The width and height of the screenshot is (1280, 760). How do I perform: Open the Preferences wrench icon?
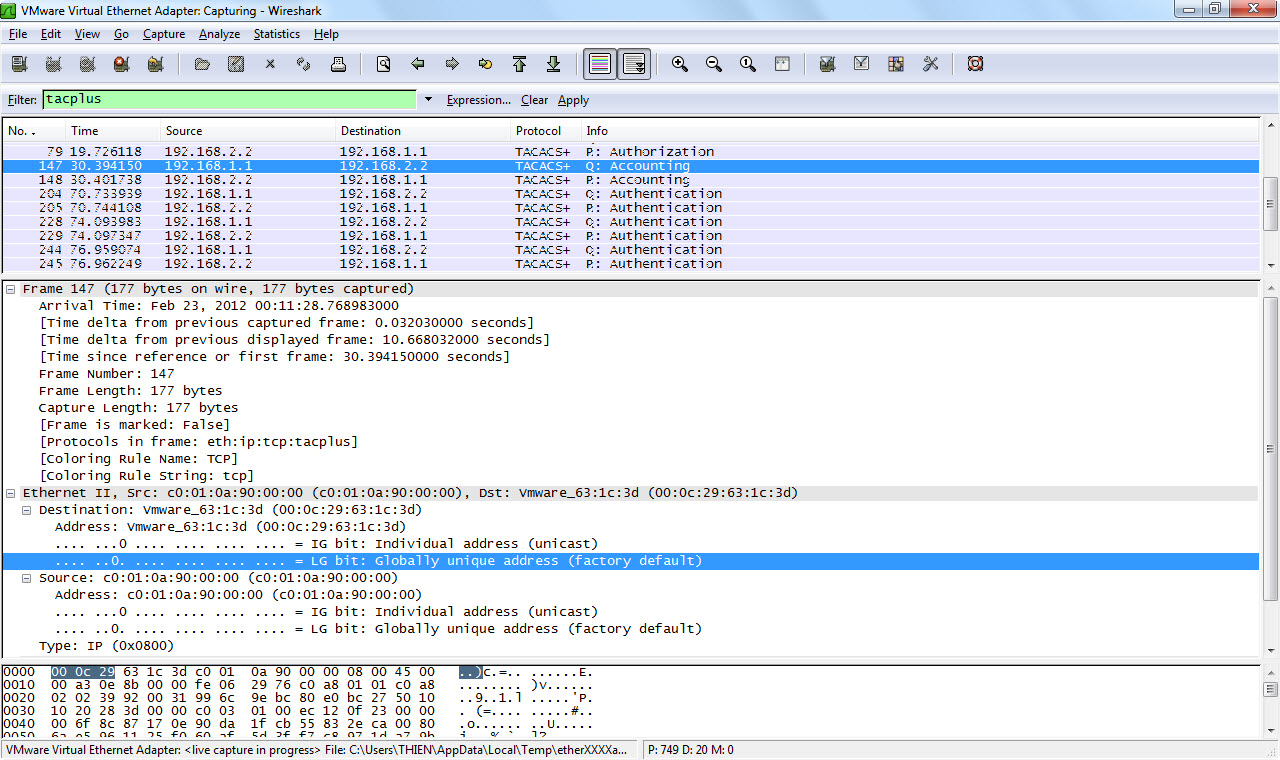[x=930, y=64]
